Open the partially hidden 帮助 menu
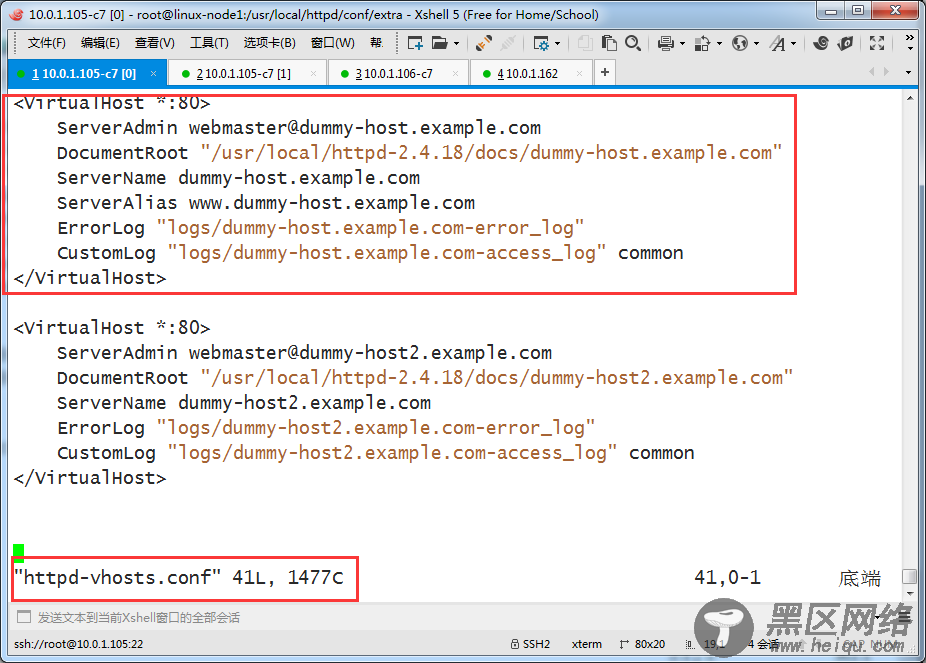Viewport: 926px width, 663px height. (x=376, y=43)
